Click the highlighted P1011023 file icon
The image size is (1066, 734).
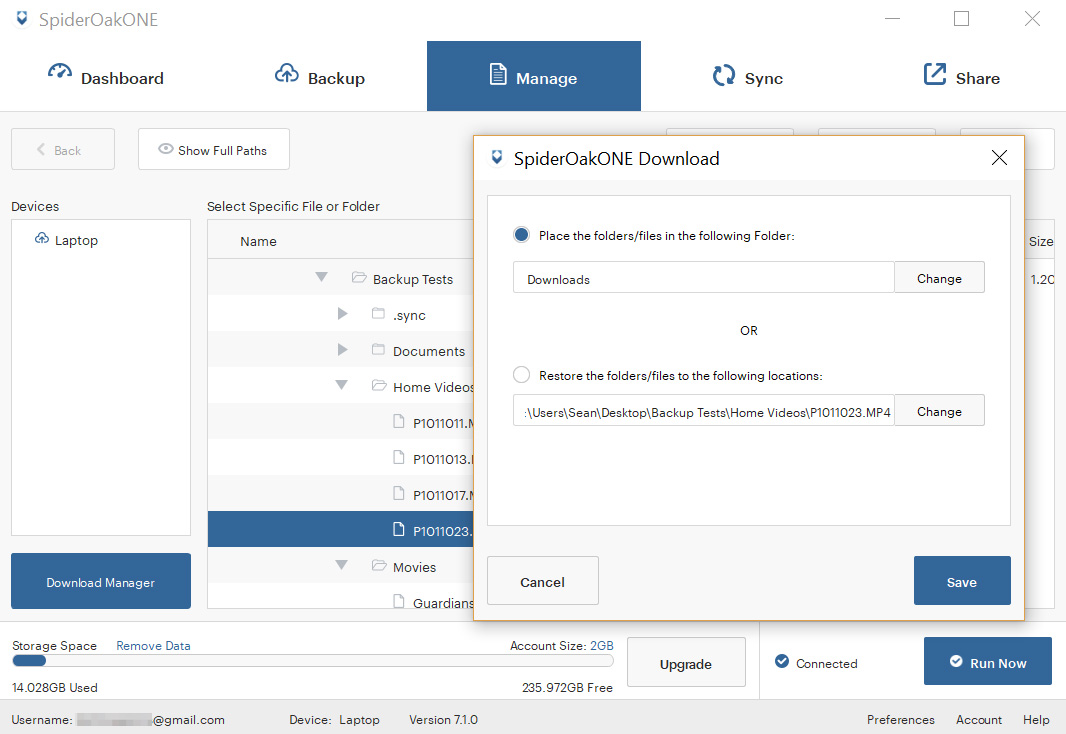click(399, 529)
